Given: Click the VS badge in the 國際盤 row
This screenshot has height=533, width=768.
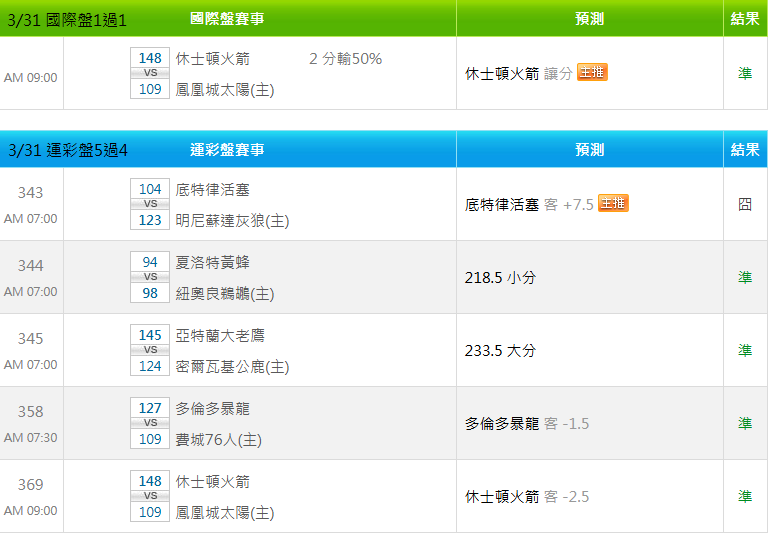Looking at the screenshot, I should 150,73.
